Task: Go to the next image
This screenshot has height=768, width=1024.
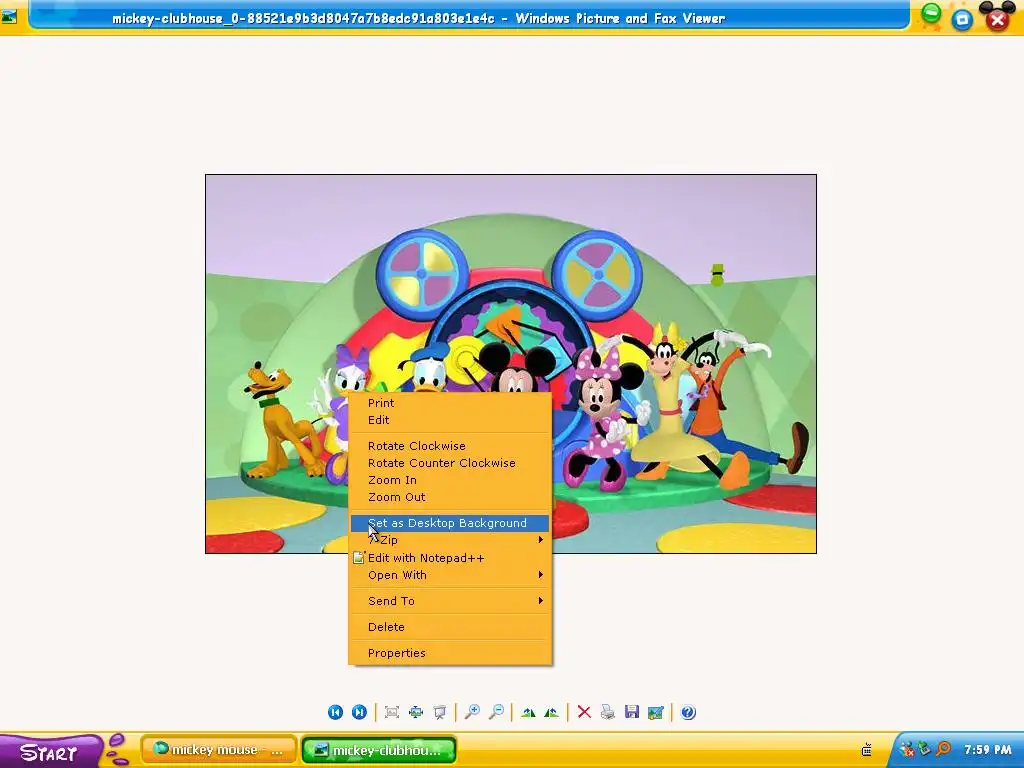Action: 359,712
